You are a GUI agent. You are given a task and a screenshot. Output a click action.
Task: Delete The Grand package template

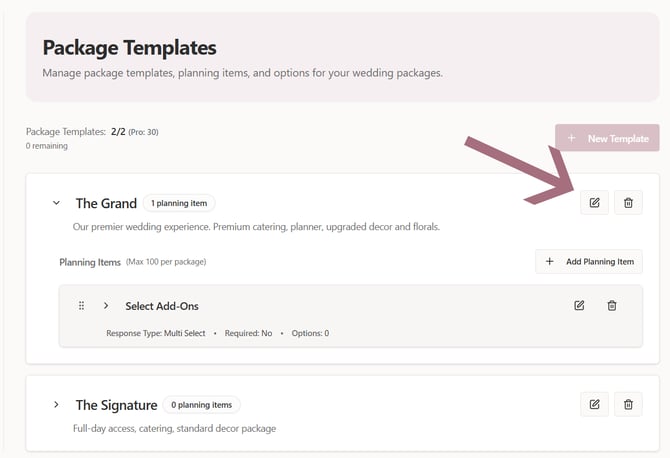tap(628, 203)
